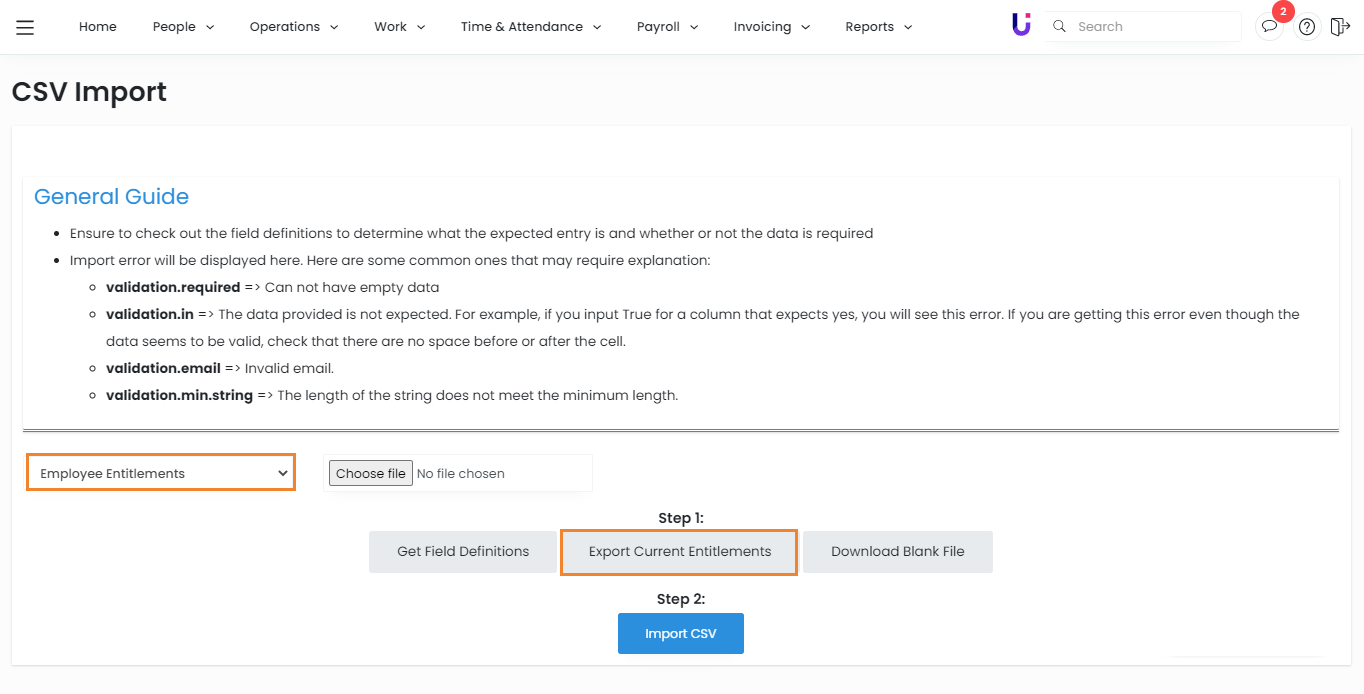Open the Work menu
The height and width of the screenshot is (694, 1364).
399,27
